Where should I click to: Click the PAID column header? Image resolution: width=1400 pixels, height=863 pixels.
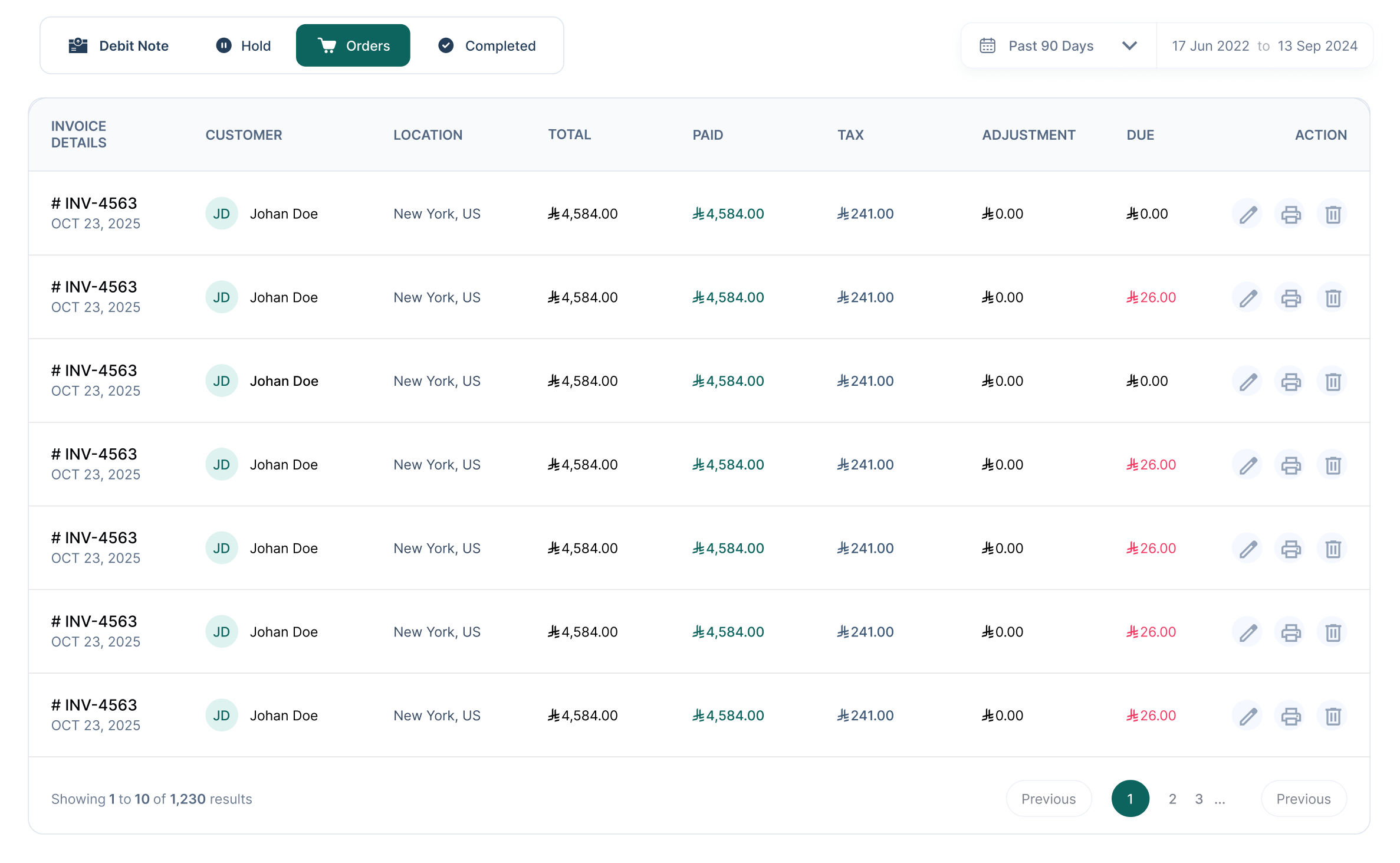[708, 135]
